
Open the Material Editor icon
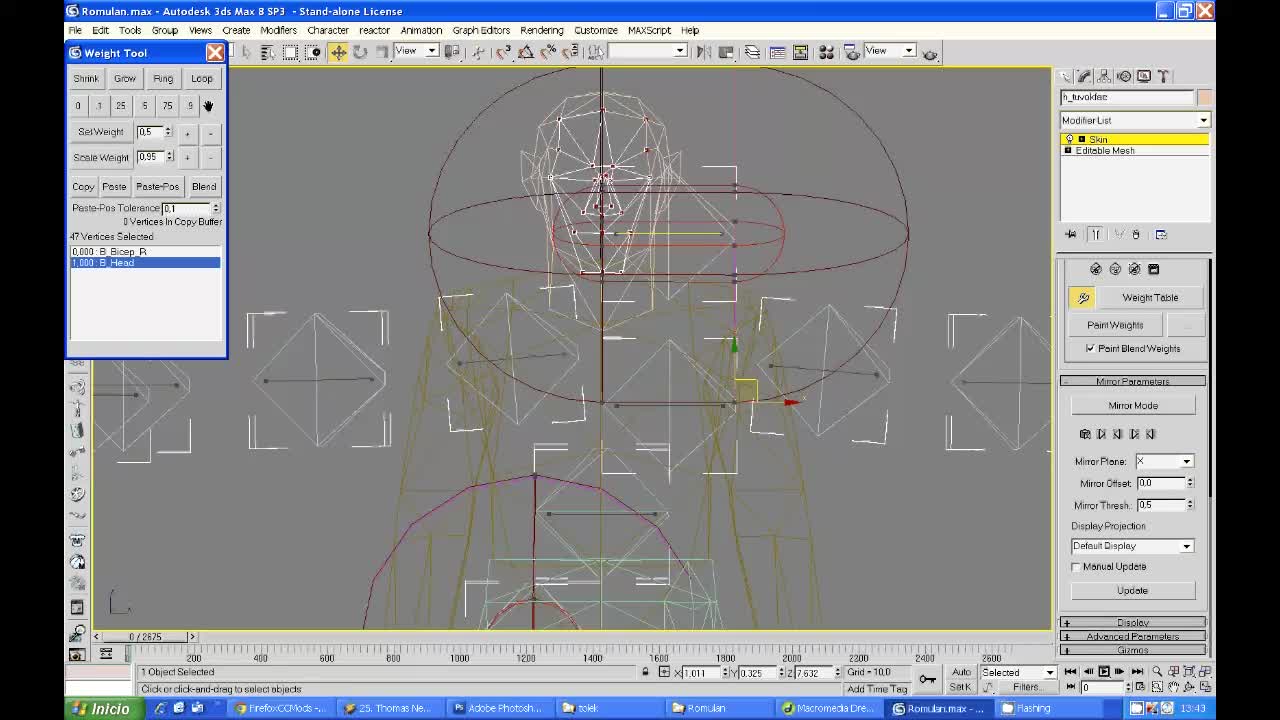(x=826, y=52)
